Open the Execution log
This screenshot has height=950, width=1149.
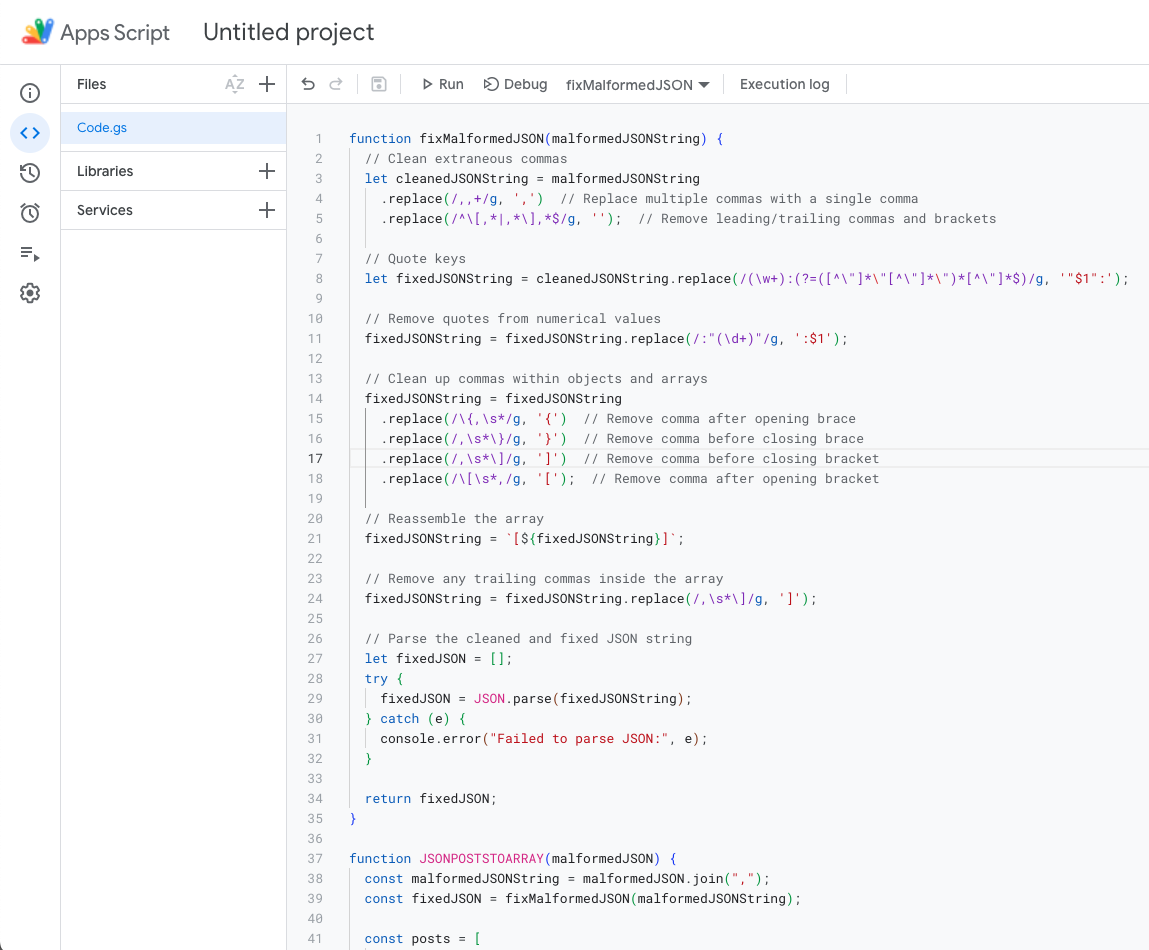click(784, 84)
